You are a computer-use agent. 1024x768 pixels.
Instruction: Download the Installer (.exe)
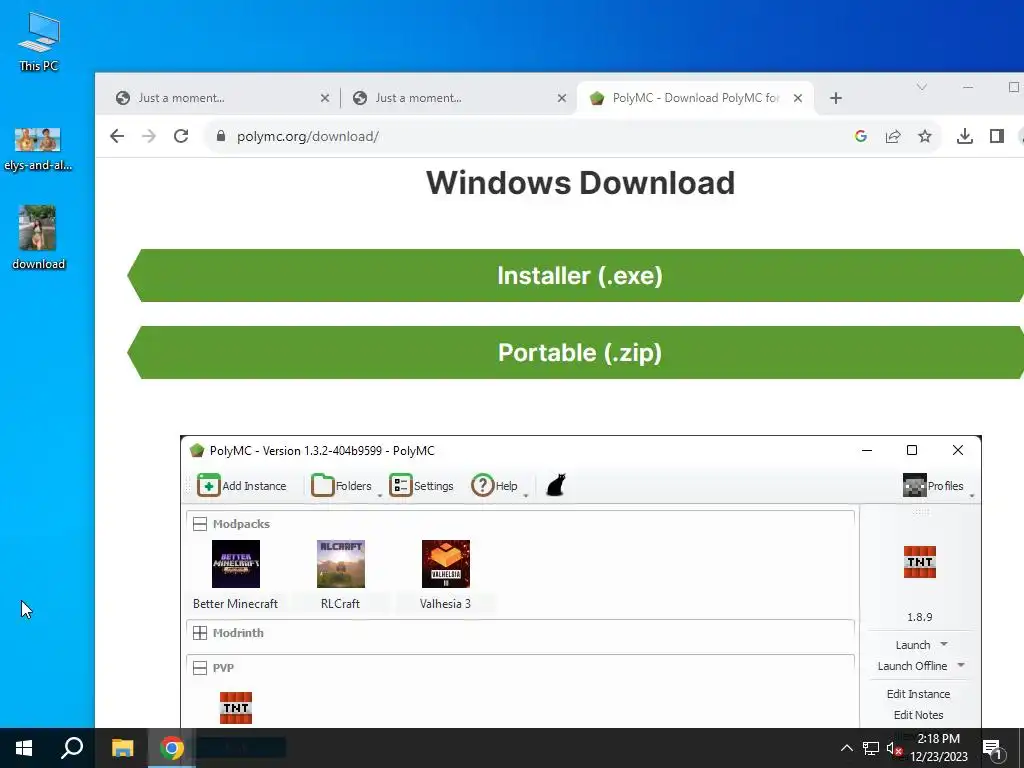(577, 275)
